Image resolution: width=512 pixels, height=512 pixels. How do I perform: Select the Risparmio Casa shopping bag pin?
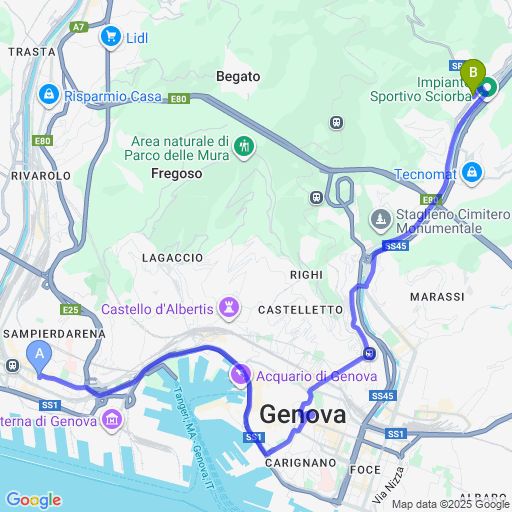pos(49,95)
